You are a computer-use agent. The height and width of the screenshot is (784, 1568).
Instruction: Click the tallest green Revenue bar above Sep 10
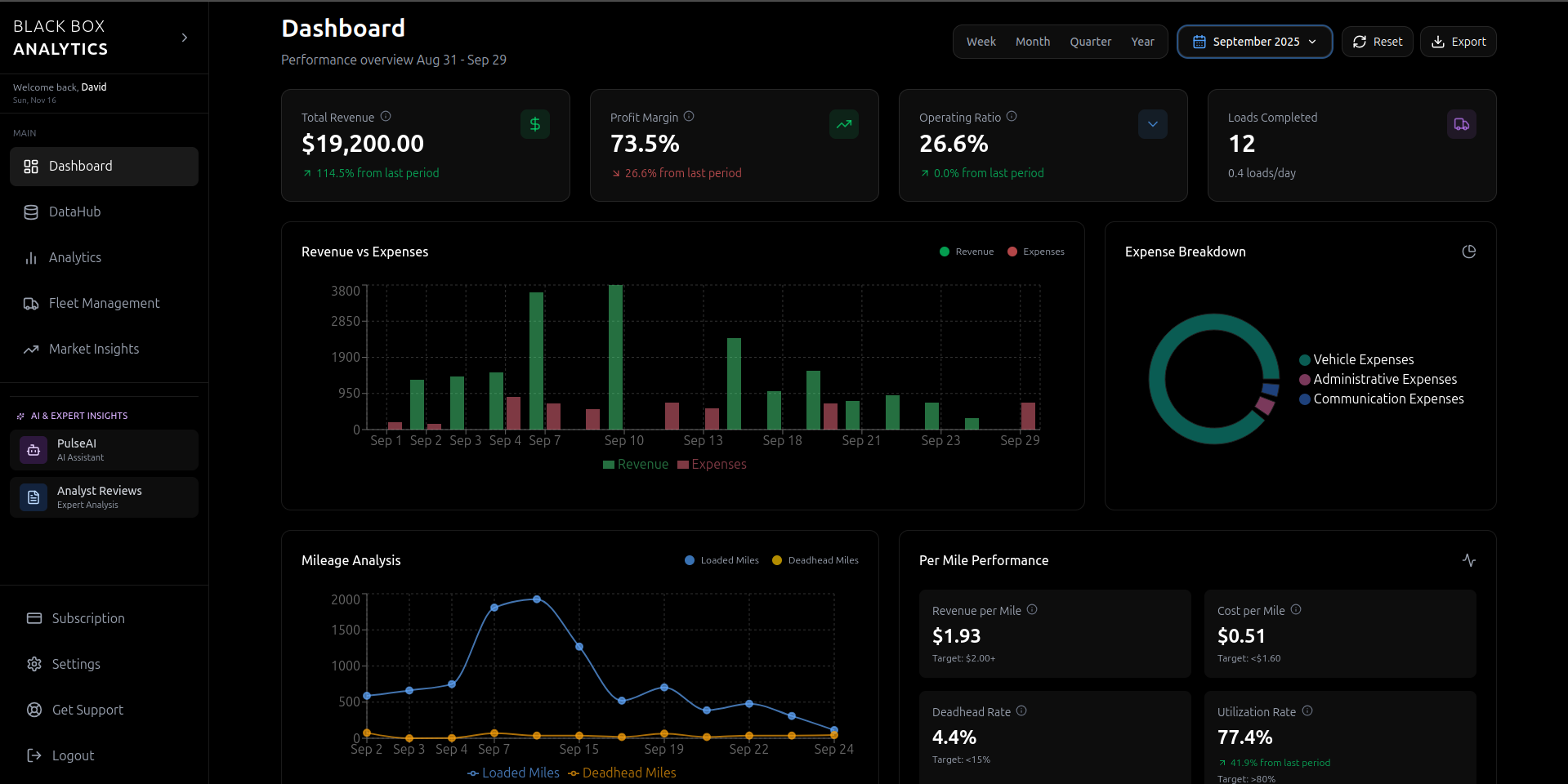[x=615, y=357]
